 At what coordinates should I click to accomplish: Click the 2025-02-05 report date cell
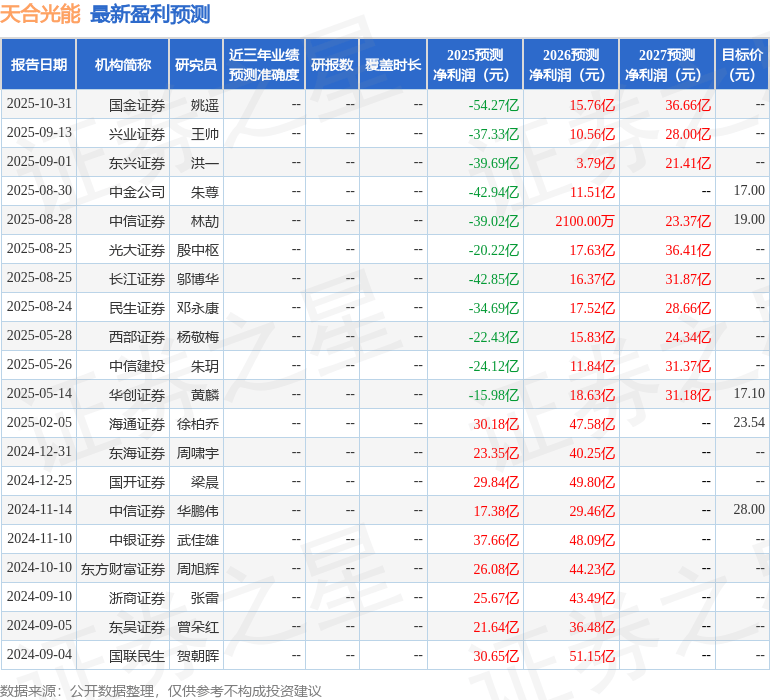[x=39, y=423]
